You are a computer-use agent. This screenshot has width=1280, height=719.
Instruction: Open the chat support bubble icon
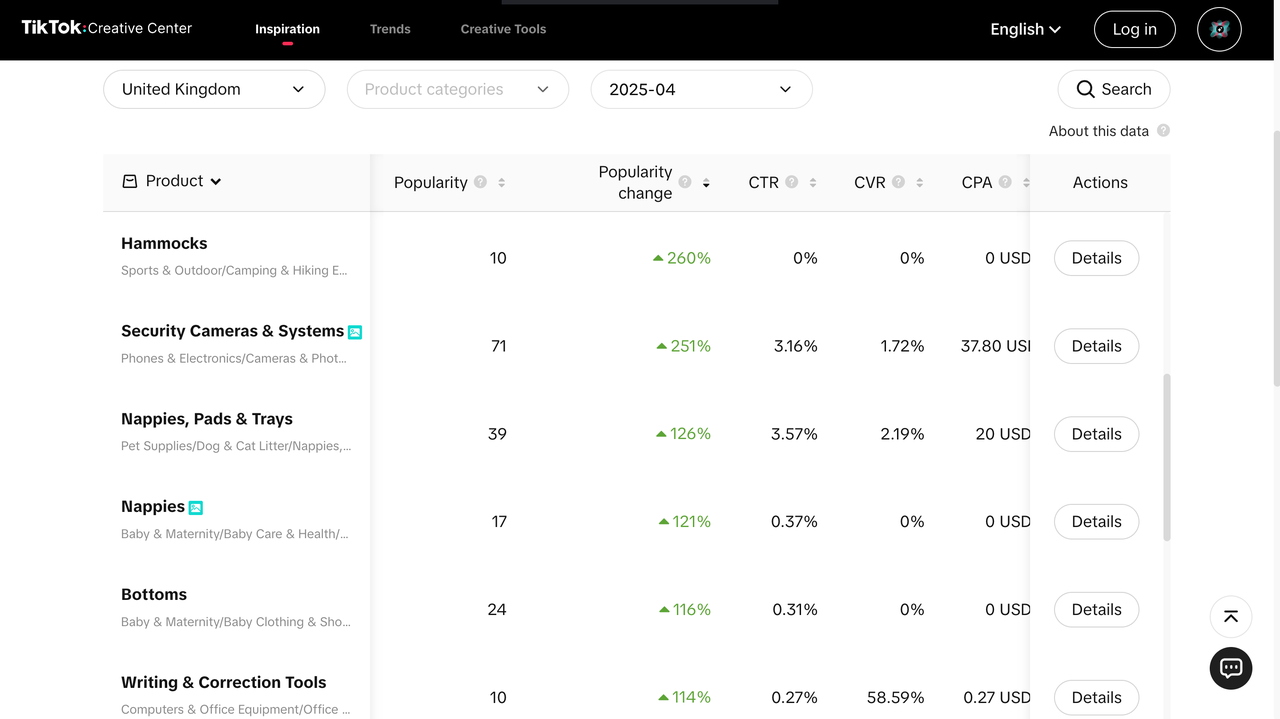point(1231,668)
